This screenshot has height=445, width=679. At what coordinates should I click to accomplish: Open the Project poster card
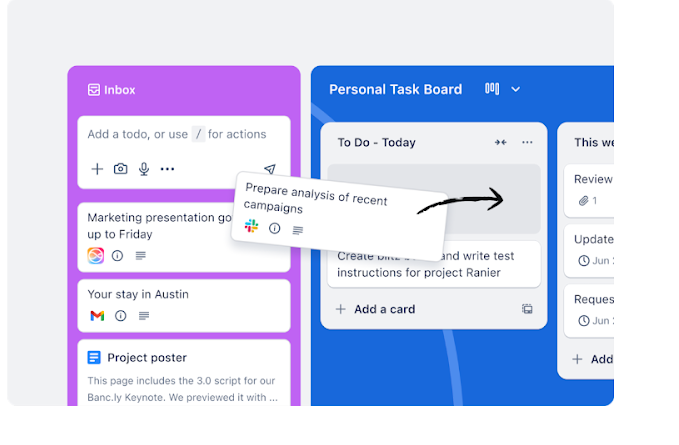184,373
